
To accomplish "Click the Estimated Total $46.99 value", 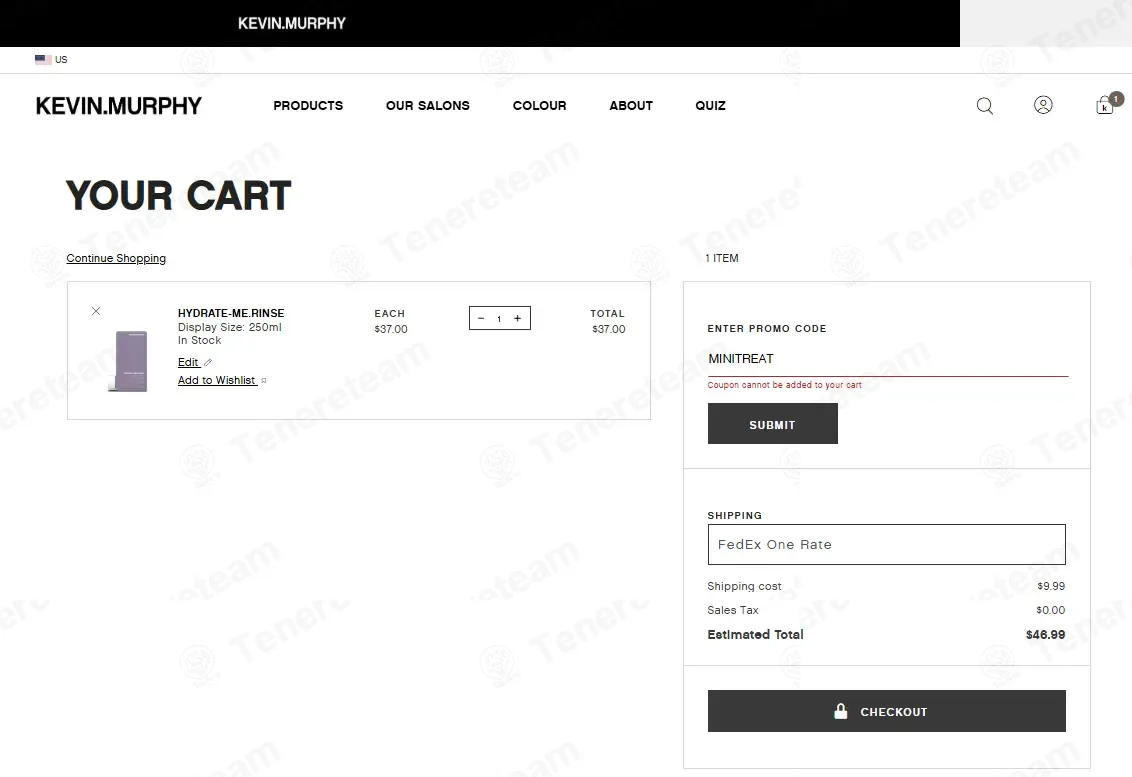I will pyautogui.click(x=1045, y=635).
